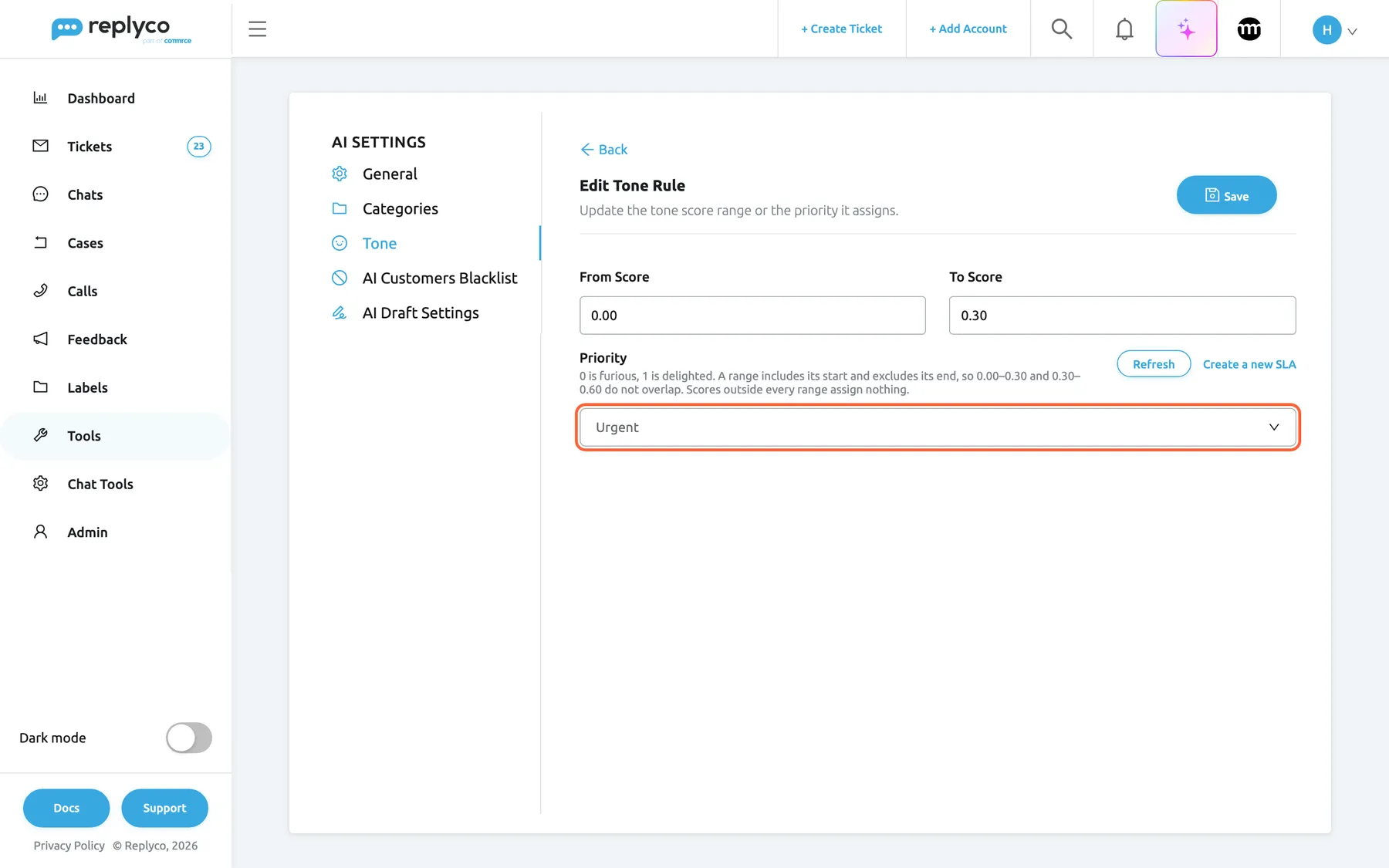Open notifications bell icon
The image size is (1389, 868).
[x=1124, y=29]
